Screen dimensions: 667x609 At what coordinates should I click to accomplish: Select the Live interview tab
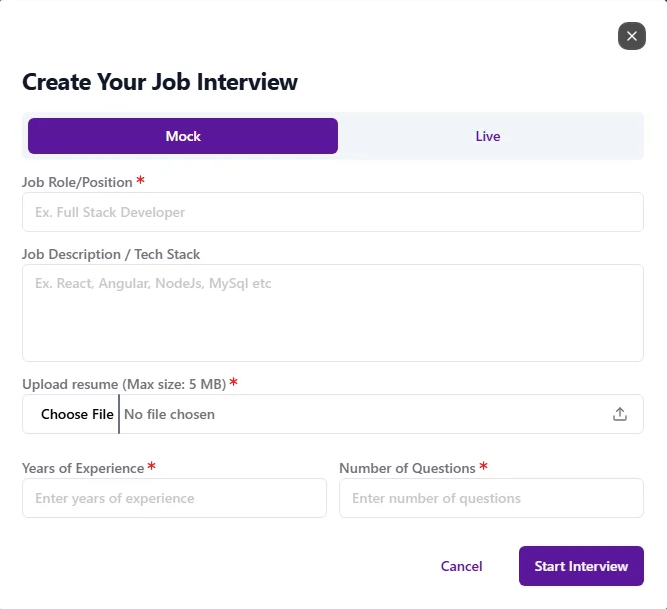[488, 136]
